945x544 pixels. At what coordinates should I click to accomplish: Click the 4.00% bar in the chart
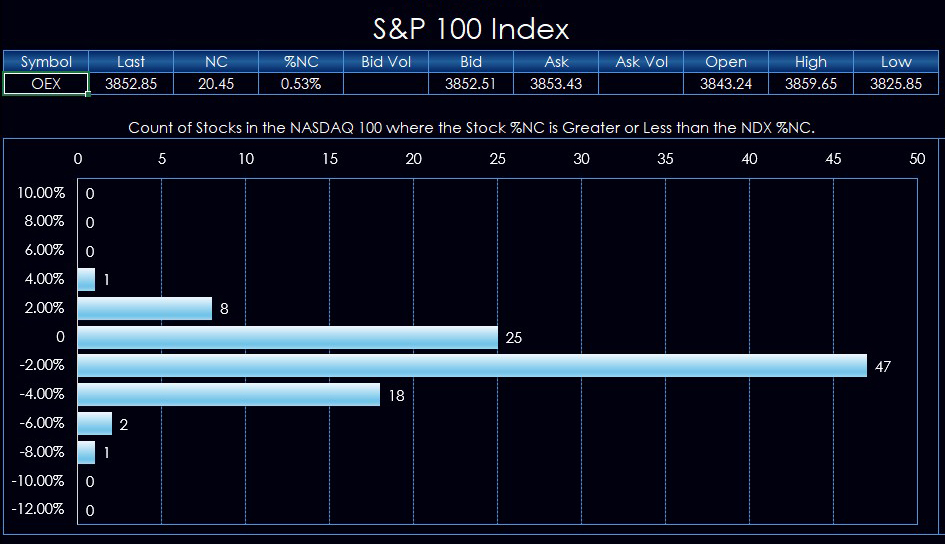[86, 280]
